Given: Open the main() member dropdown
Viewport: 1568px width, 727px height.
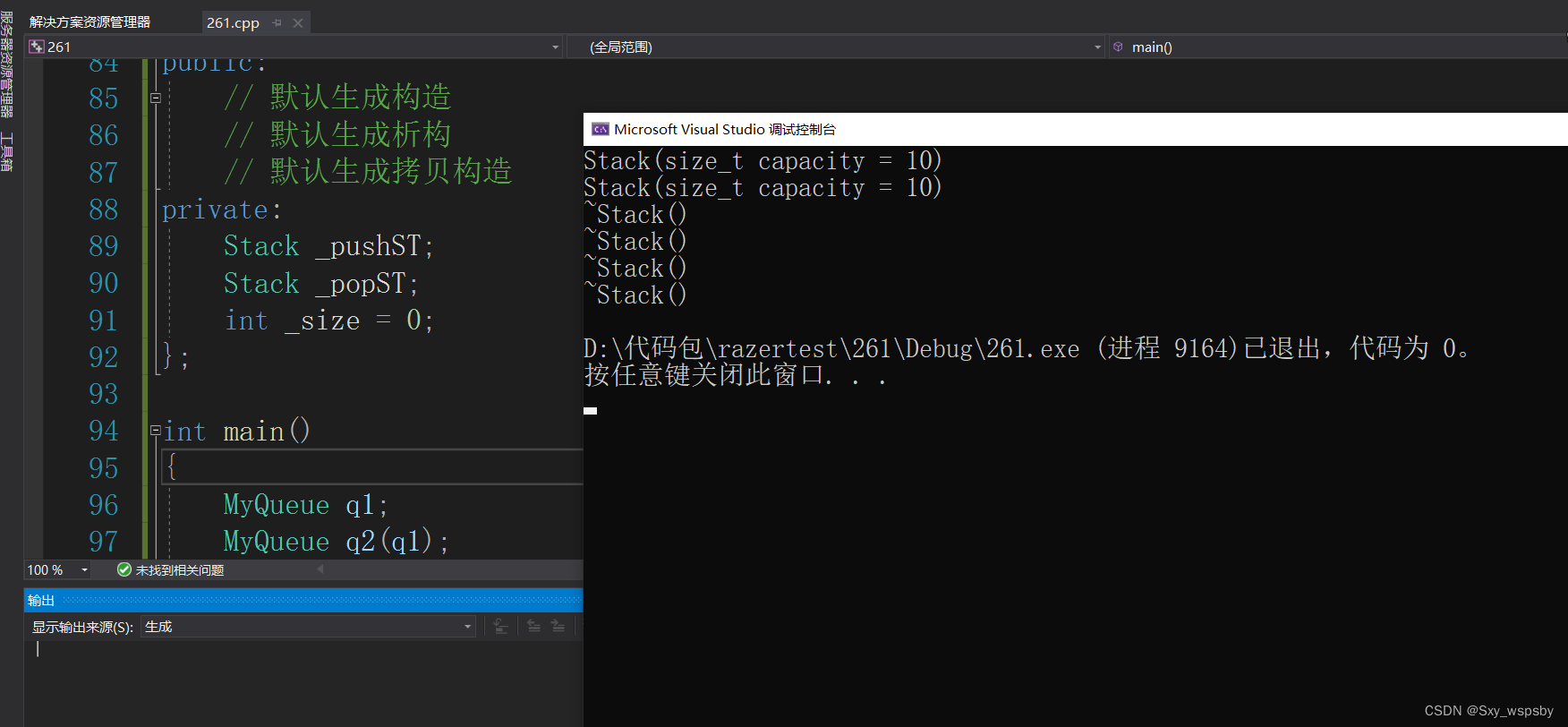Looking at the screenshot, I should pyautogui.click(x=1339, y=47).
